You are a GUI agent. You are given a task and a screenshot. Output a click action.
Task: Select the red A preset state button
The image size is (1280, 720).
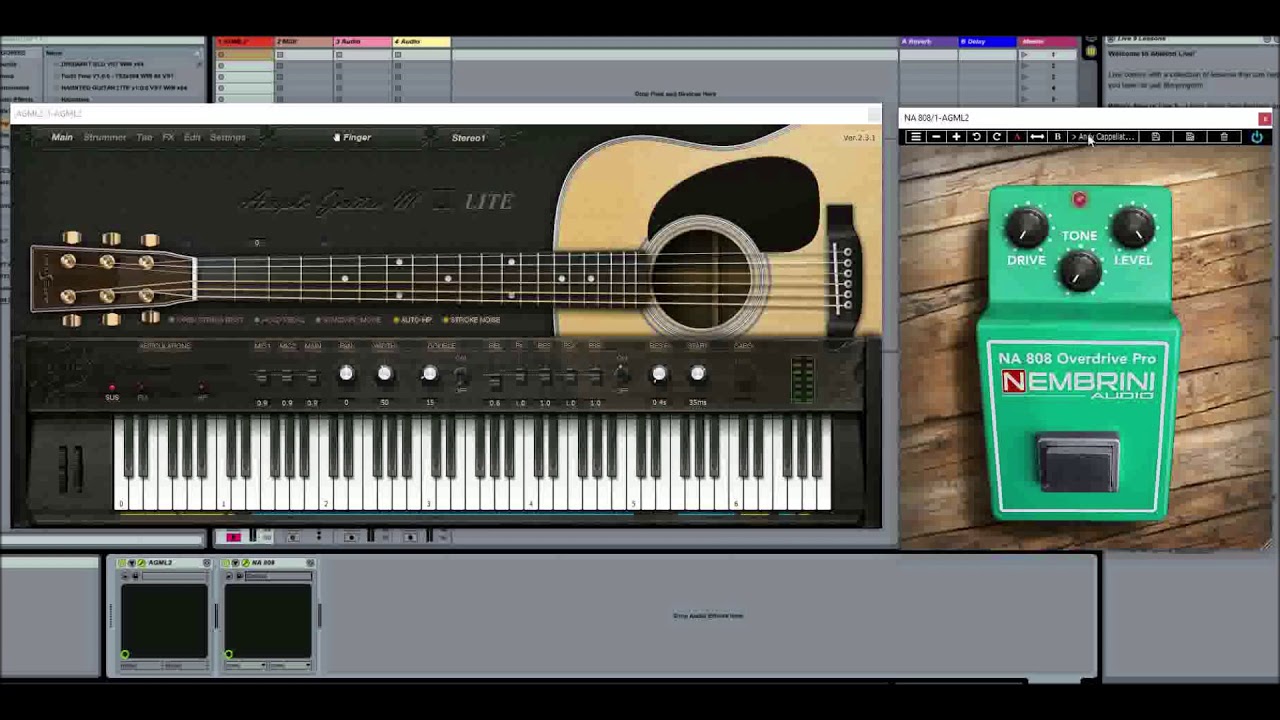(x=1017, y=137)
